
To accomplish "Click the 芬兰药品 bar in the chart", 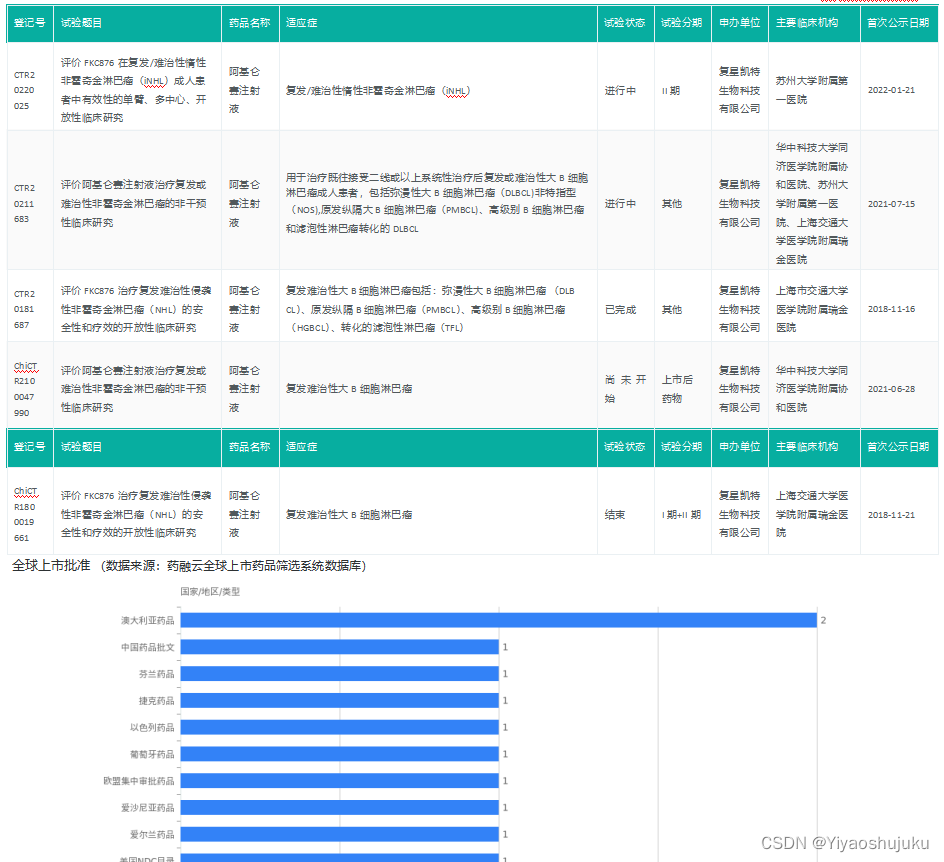I will pos(340,674).
